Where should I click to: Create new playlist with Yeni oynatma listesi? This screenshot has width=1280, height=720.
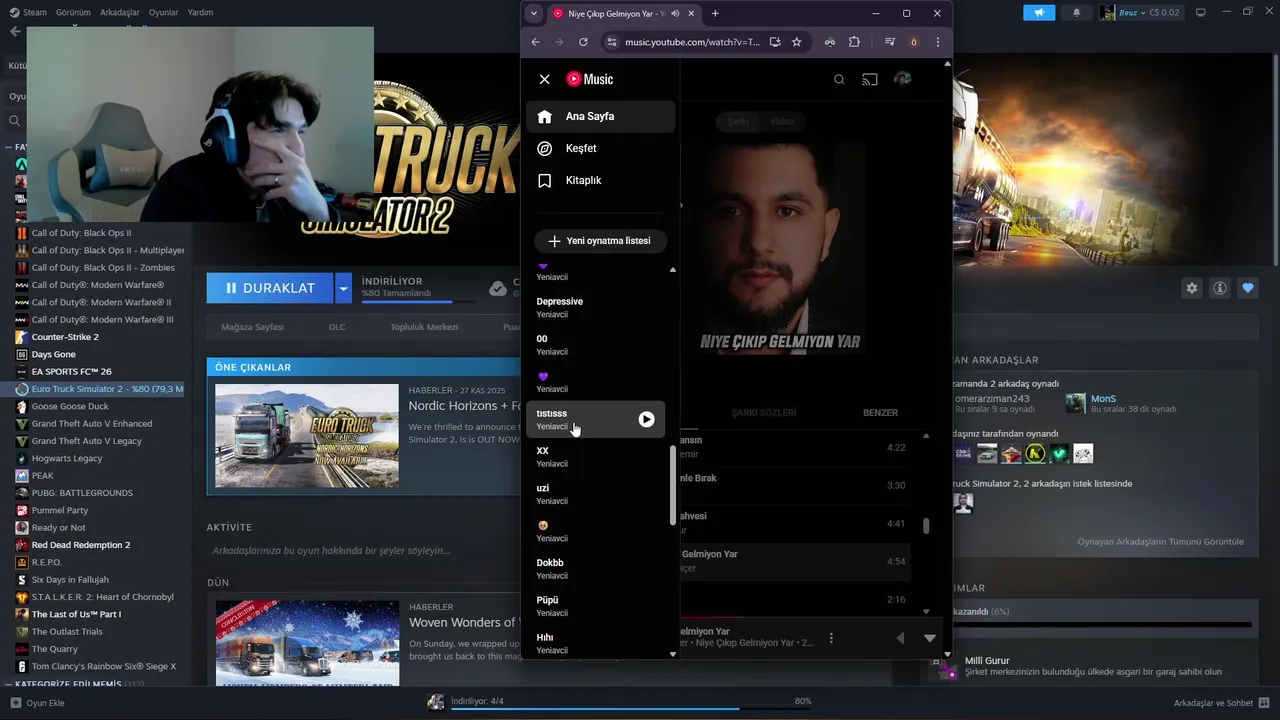(x=600, y=241)
